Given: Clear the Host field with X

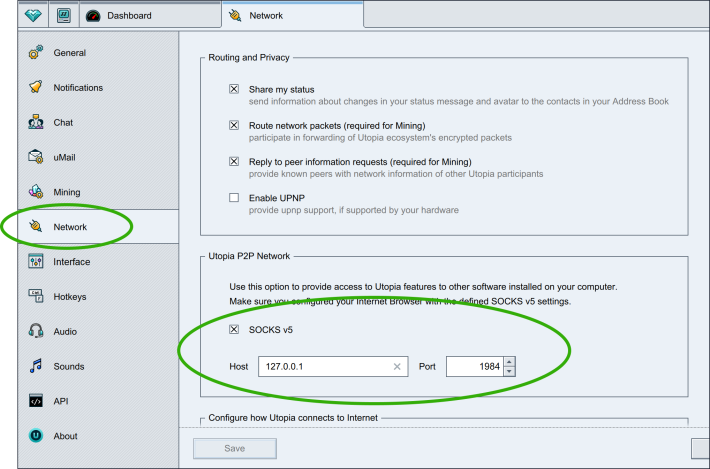Looking at the screenshot, I should tap(397, 367).
